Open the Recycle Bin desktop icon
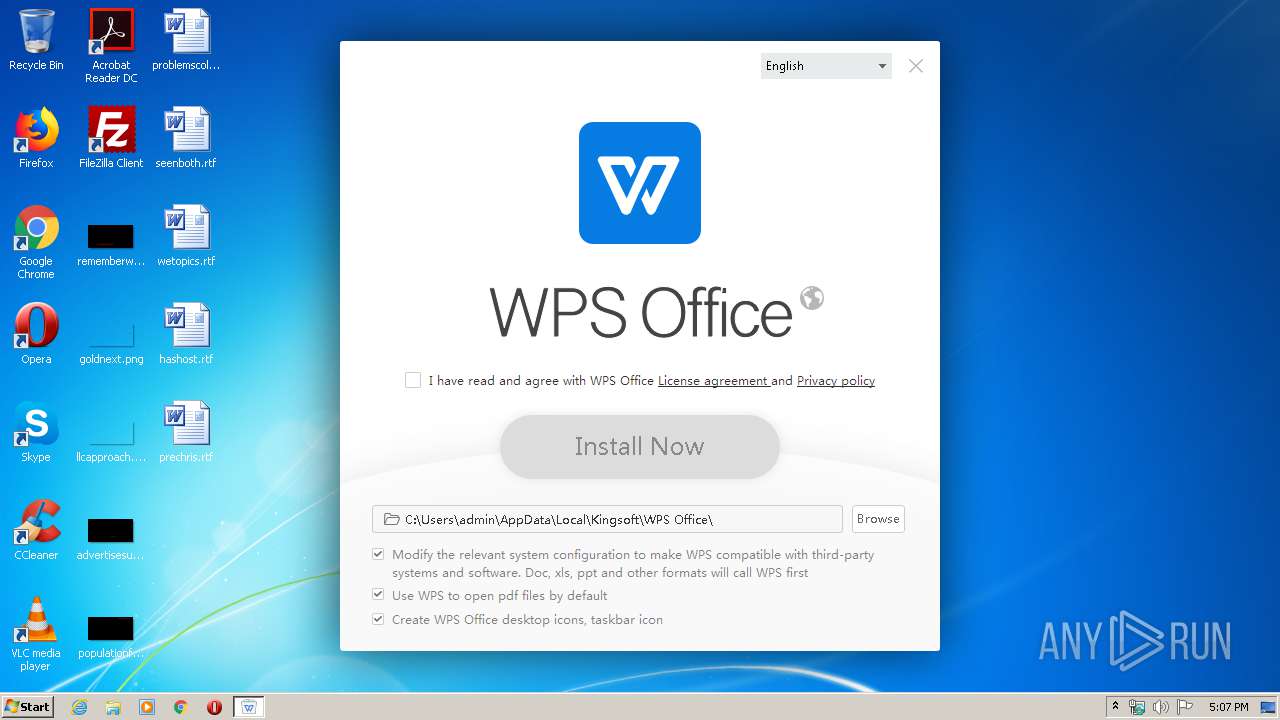Screen dimensions: 1280x720 pos(36,41)
